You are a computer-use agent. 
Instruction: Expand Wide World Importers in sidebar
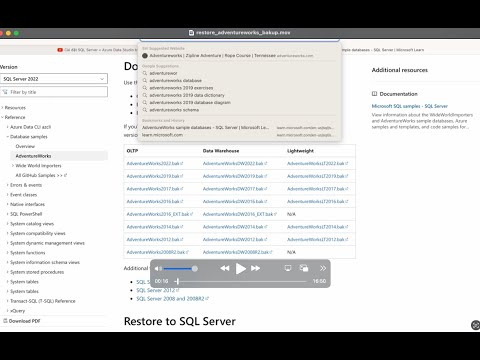coord(38,166)
